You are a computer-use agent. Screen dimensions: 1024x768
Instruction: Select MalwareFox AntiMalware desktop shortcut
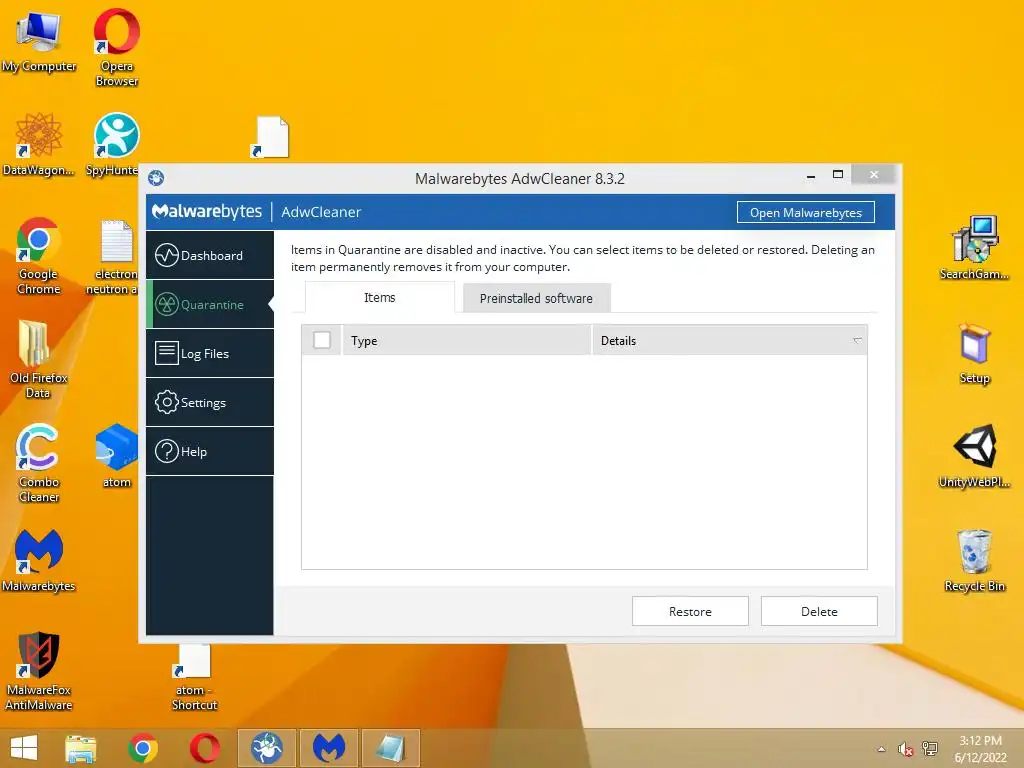(39, 671)
